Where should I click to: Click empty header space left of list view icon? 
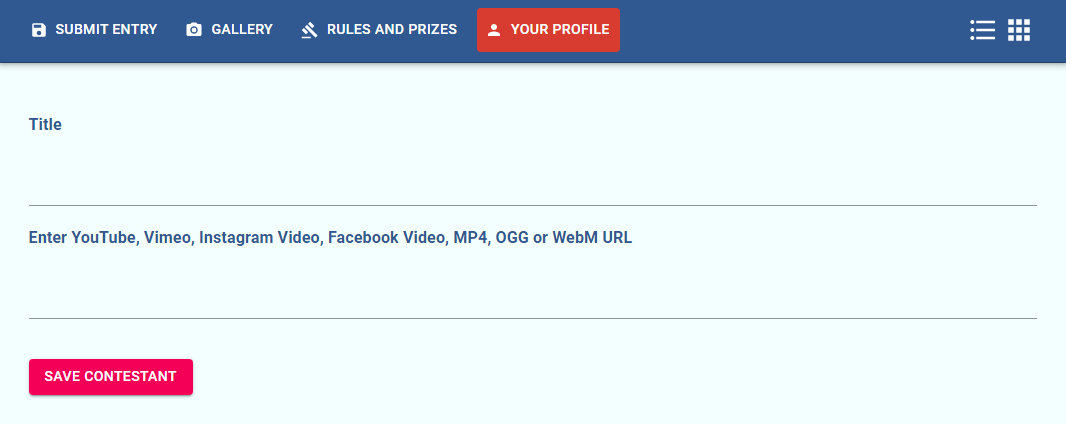[x=795, y=30]
